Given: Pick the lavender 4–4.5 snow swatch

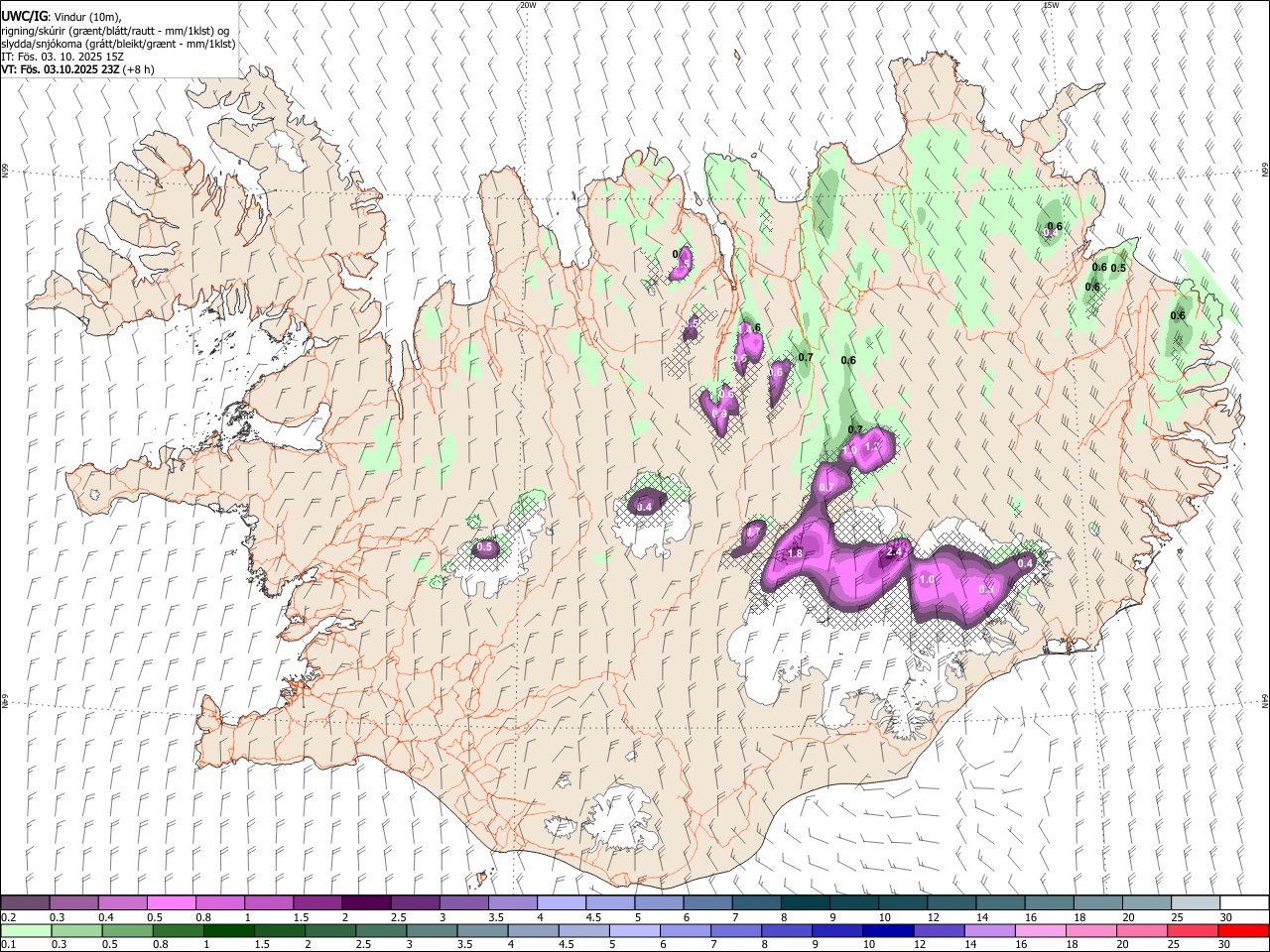Looking at the screenshot, I should [561, 903].
